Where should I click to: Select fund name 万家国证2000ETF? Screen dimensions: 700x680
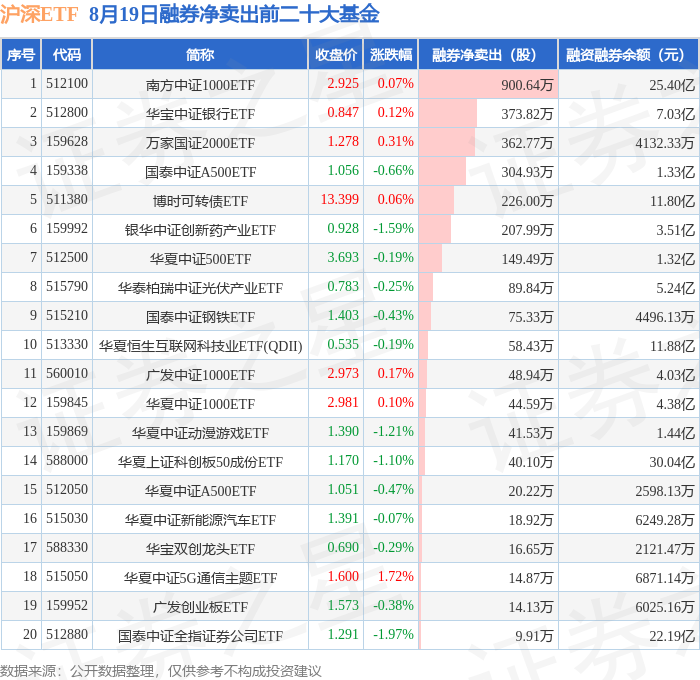(x=200, y=143)
